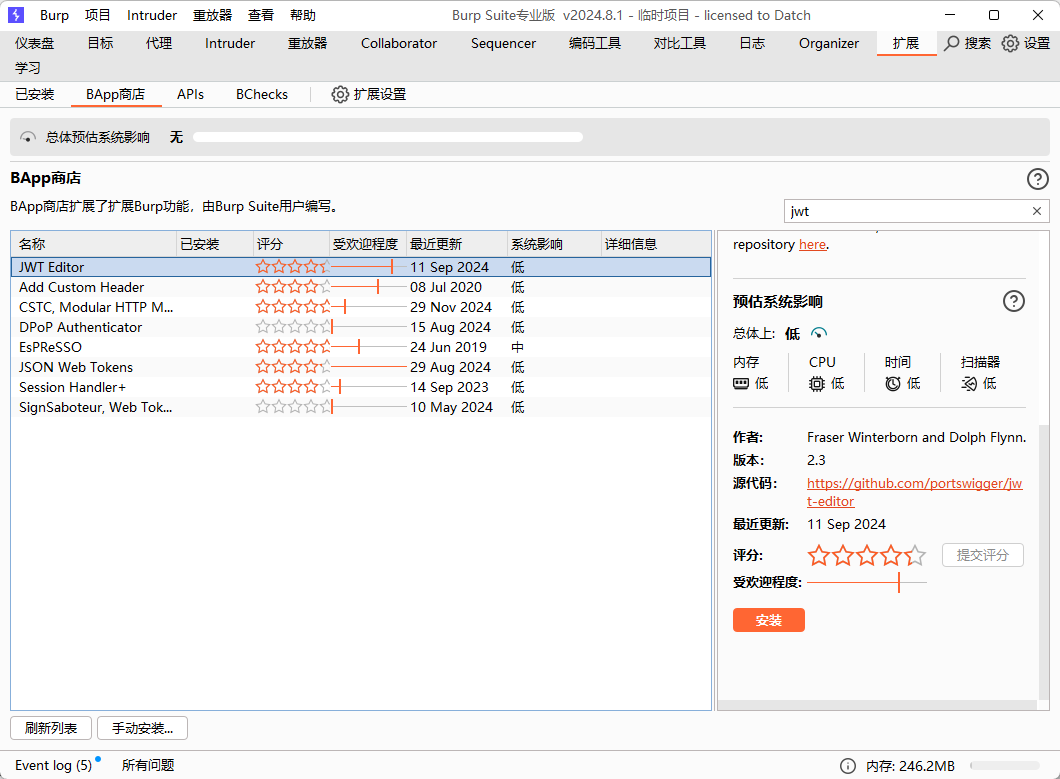Click the search magnifier icon
This screenshot has height=779, width=1060.
[x=952, y=43]
